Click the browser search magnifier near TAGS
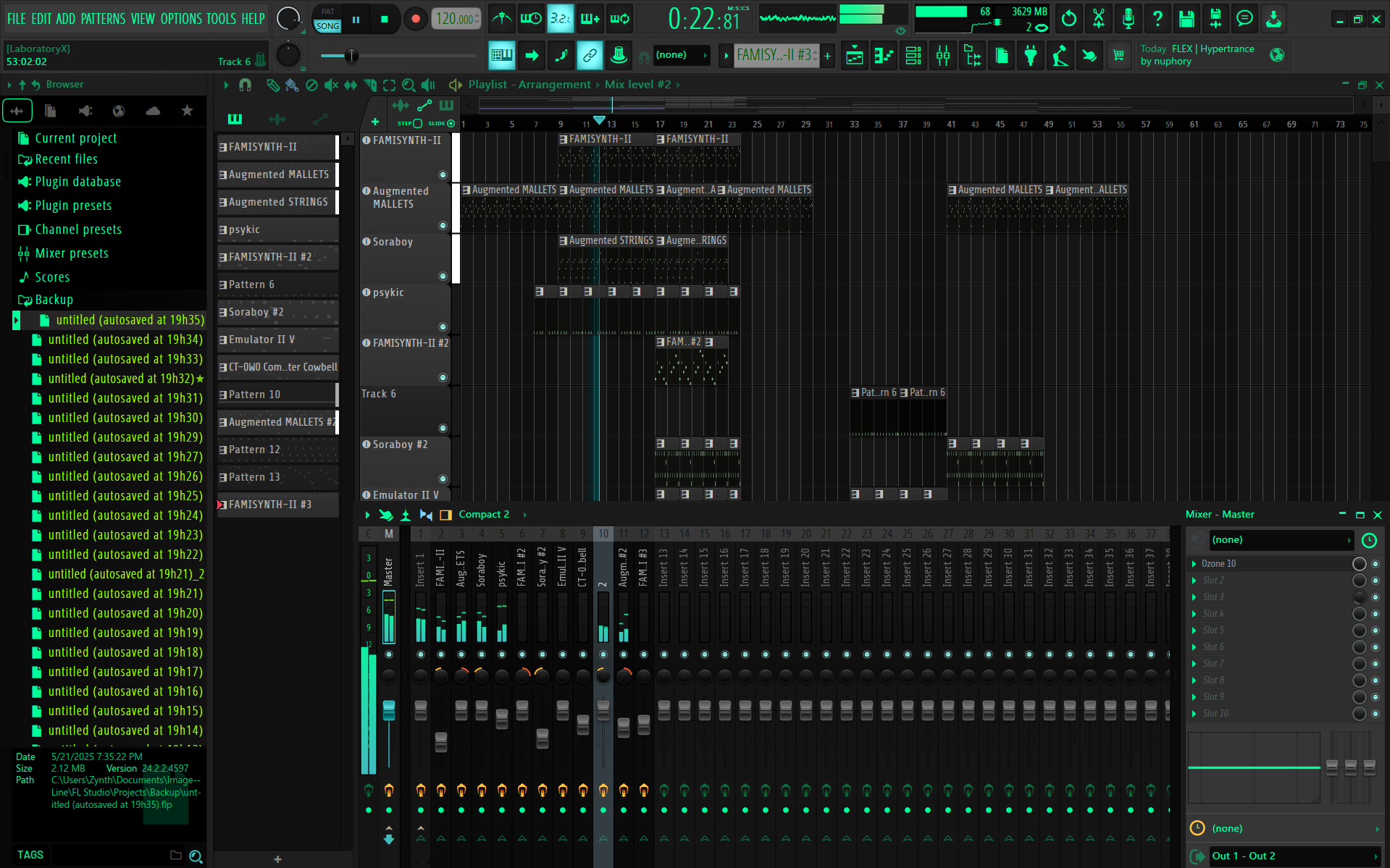This screenshot has height=868, width=1390. (x=196, y=856)
